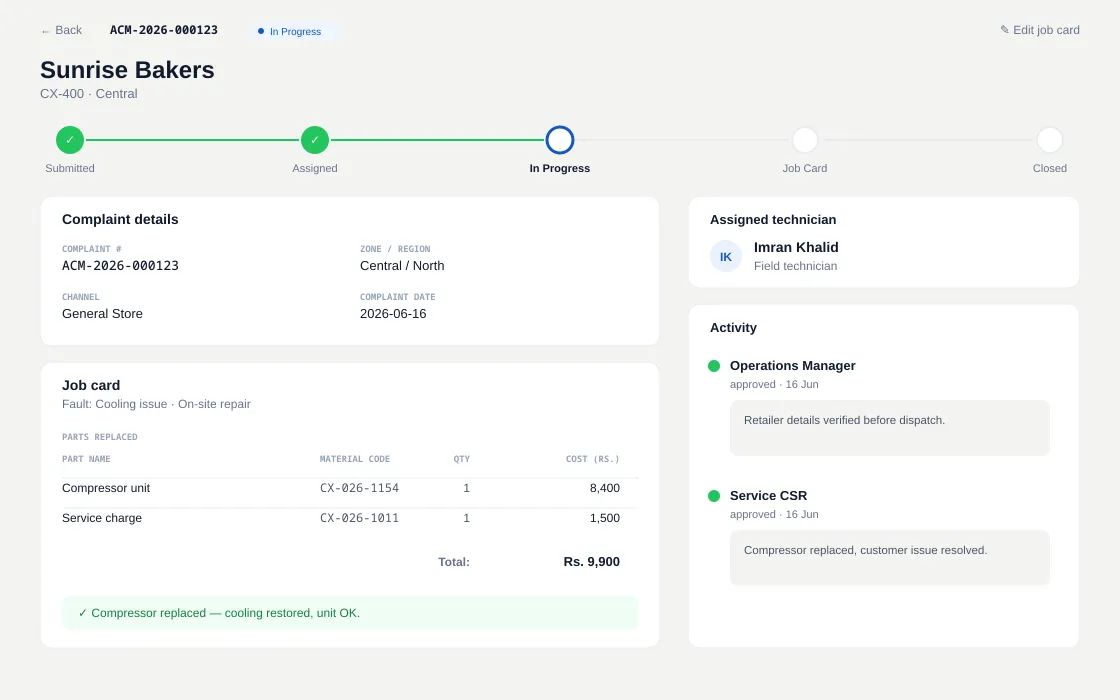Click complaint number value in Complaint details

tap(120, 266)
